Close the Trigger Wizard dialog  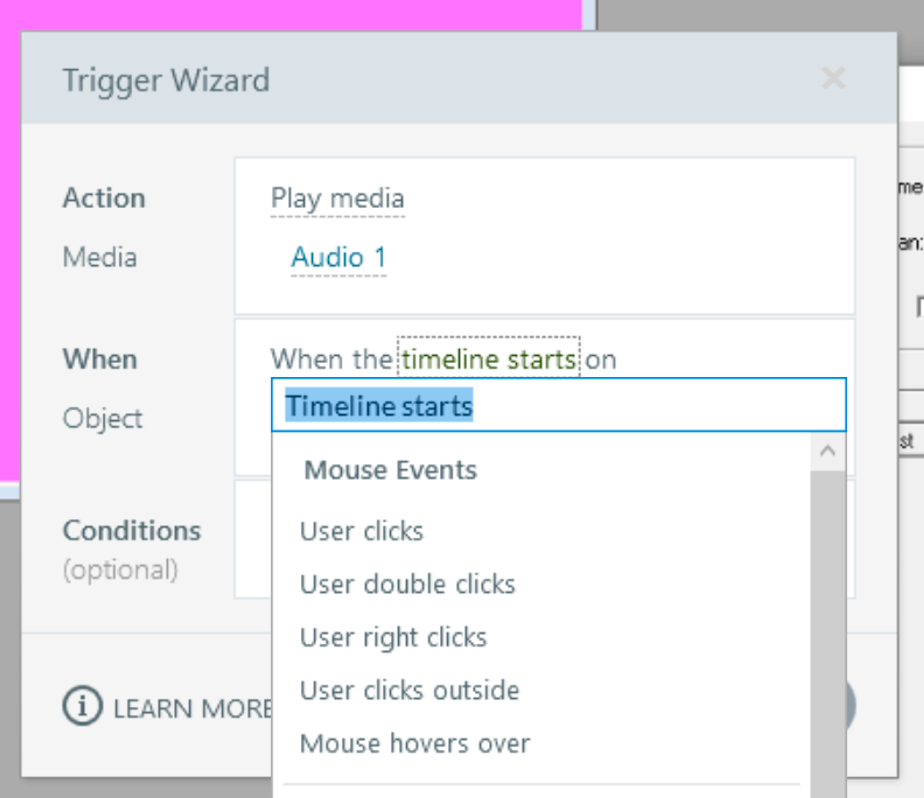[833, 79]
